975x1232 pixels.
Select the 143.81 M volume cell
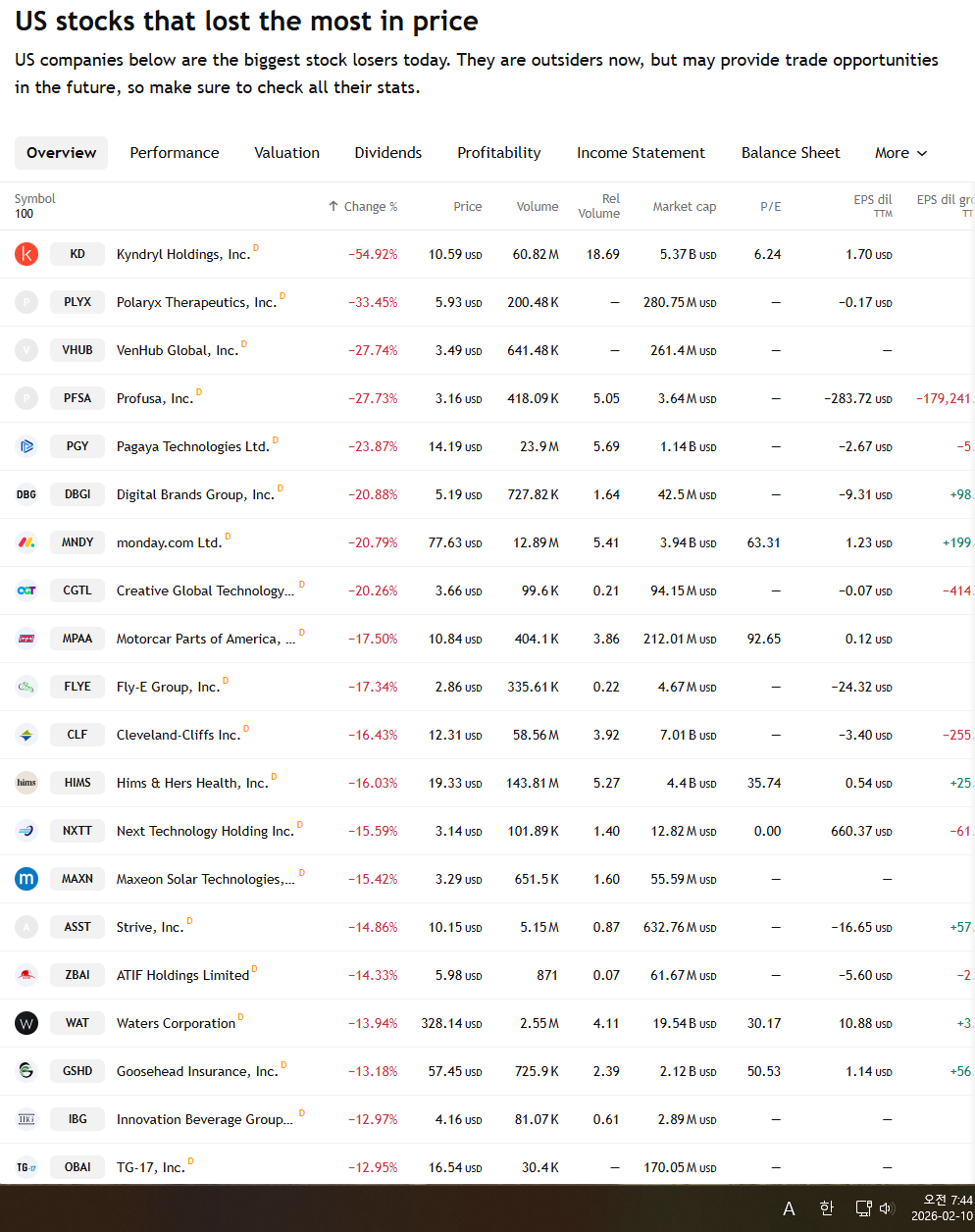tap(533, 783)
